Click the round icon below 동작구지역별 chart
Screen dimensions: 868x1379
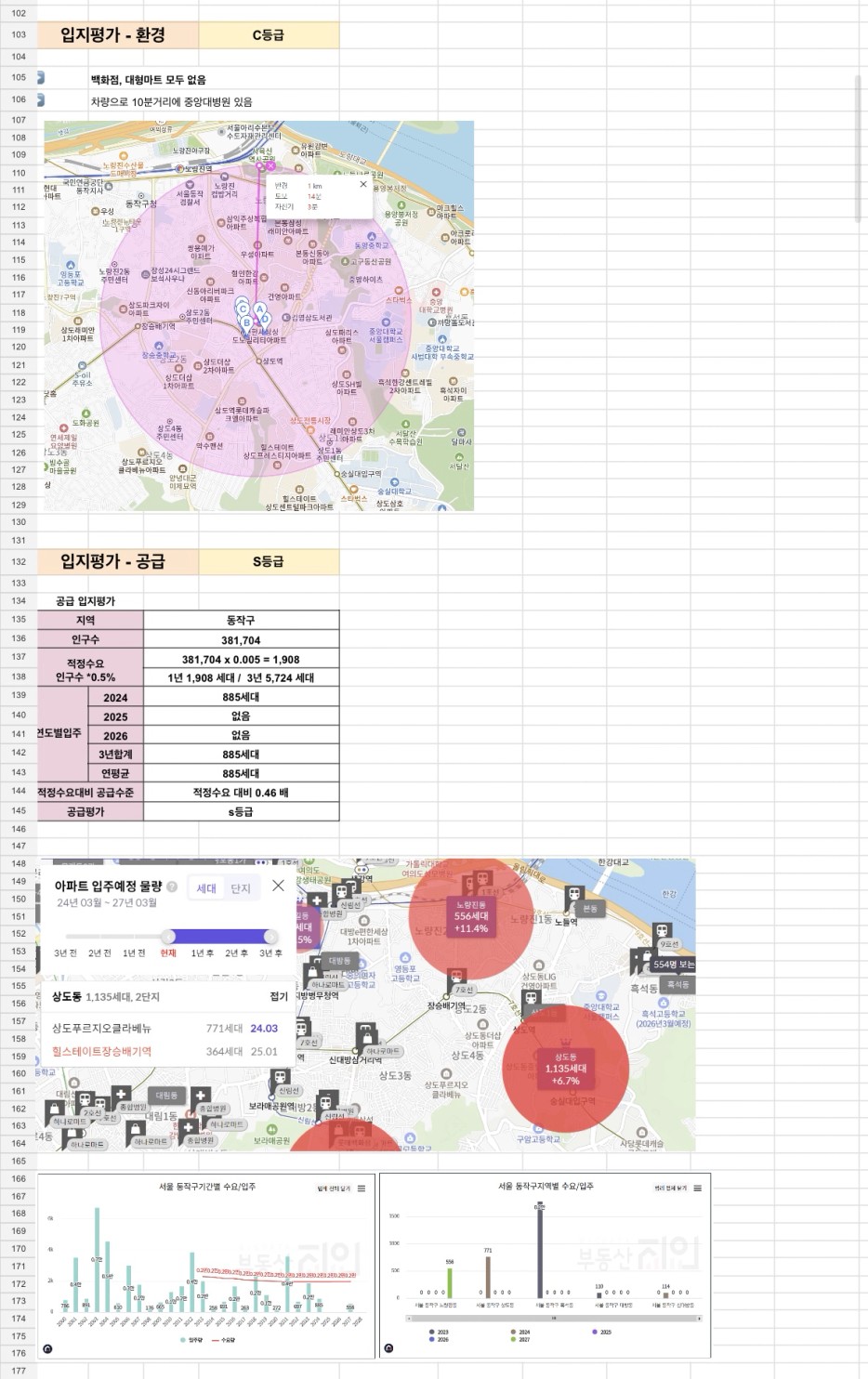388,1348
